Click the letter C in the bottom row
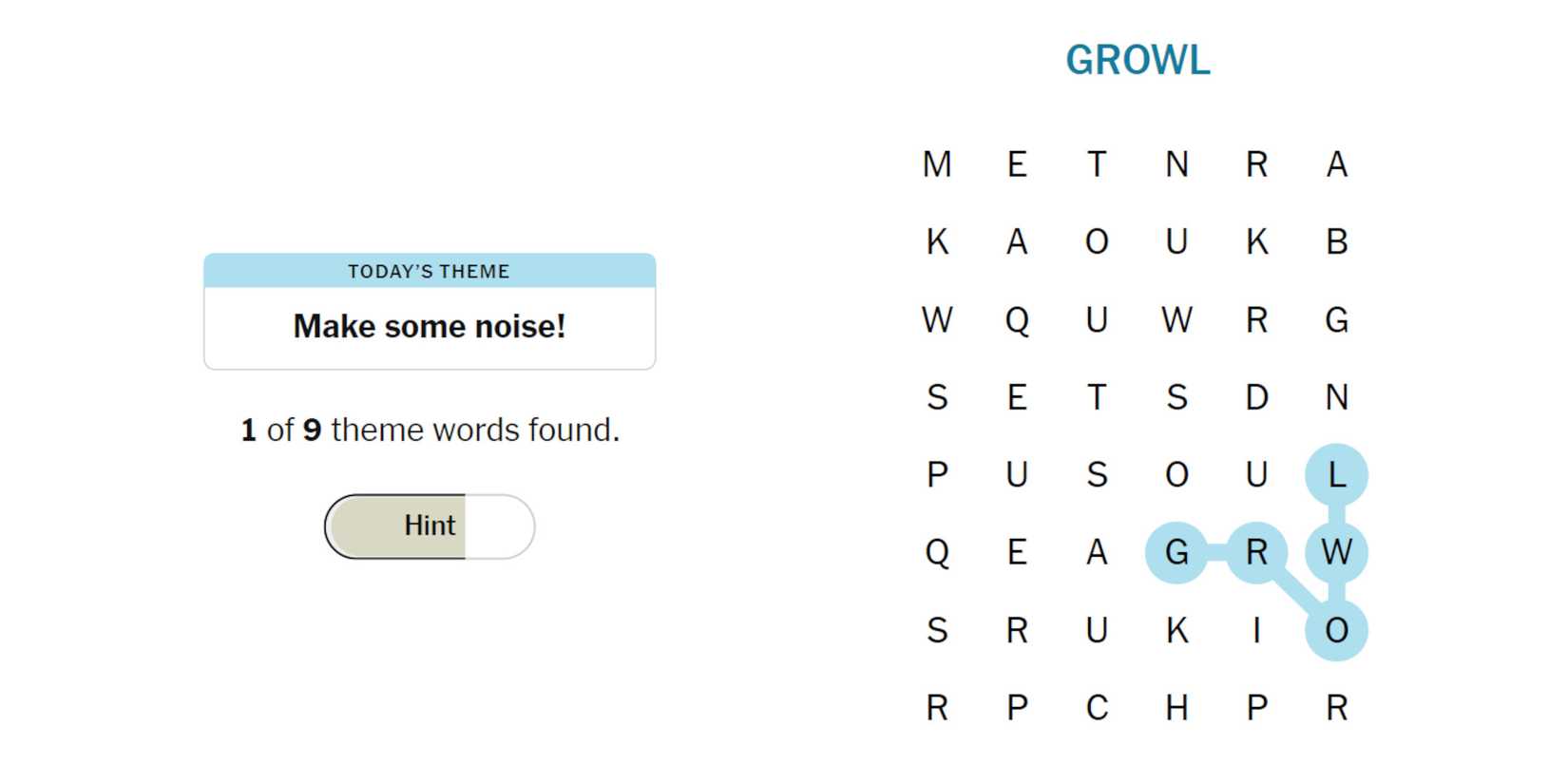 pos(1097,708)
